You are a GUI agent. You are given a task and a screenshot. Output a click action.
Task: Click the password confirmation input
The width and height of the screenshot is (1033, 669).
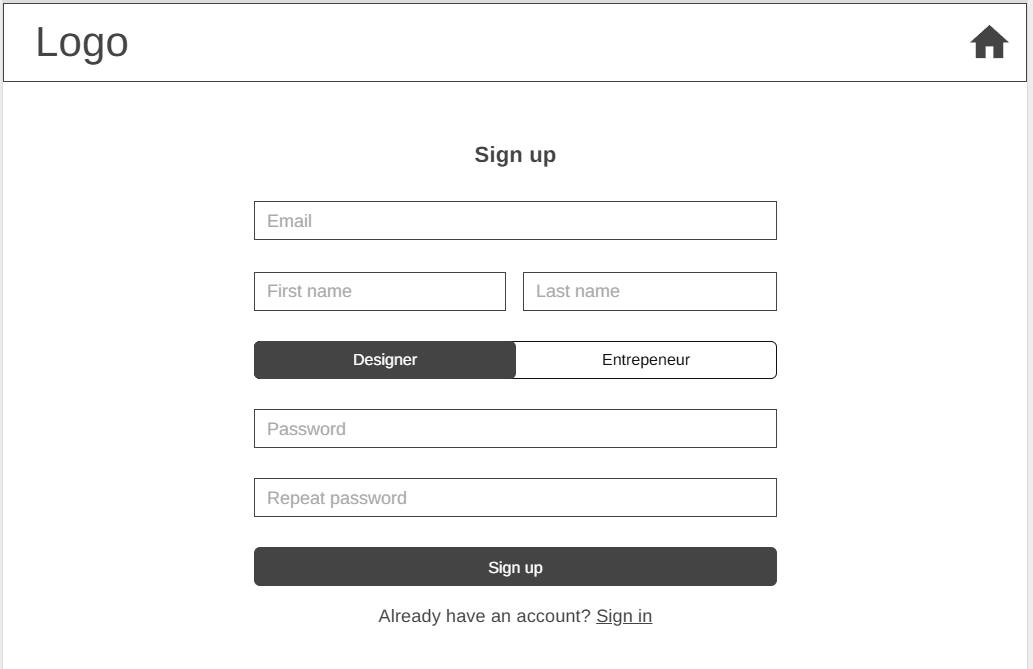(x=515, y=498)
